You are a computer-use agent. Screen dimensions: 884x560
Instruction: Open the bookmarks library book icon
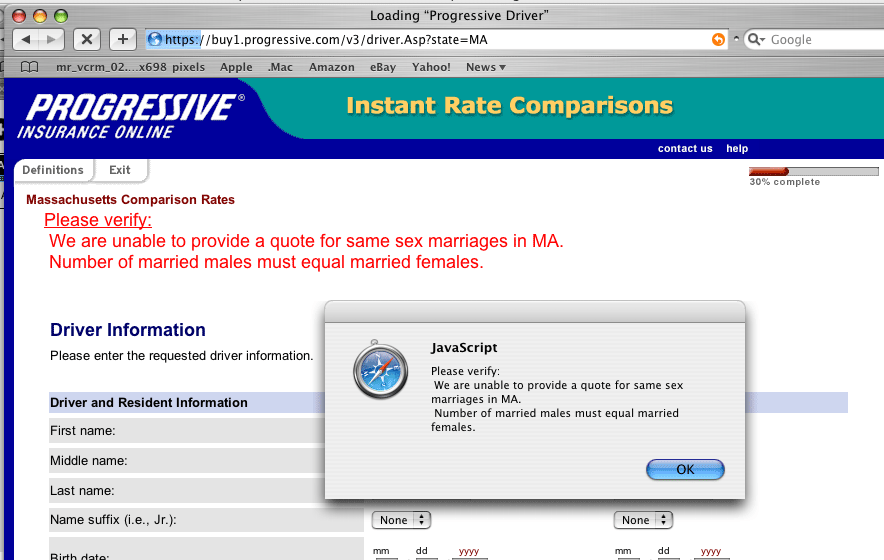tap(30, 67)
